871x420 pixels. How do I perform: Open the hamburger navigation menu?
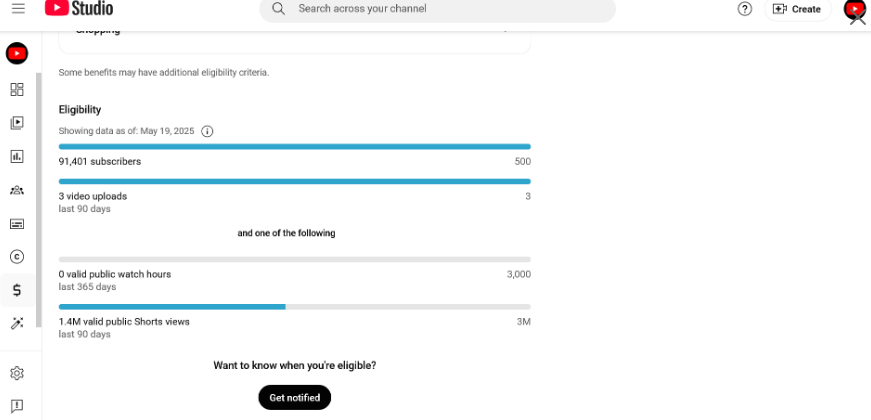(x=18, y=8)
